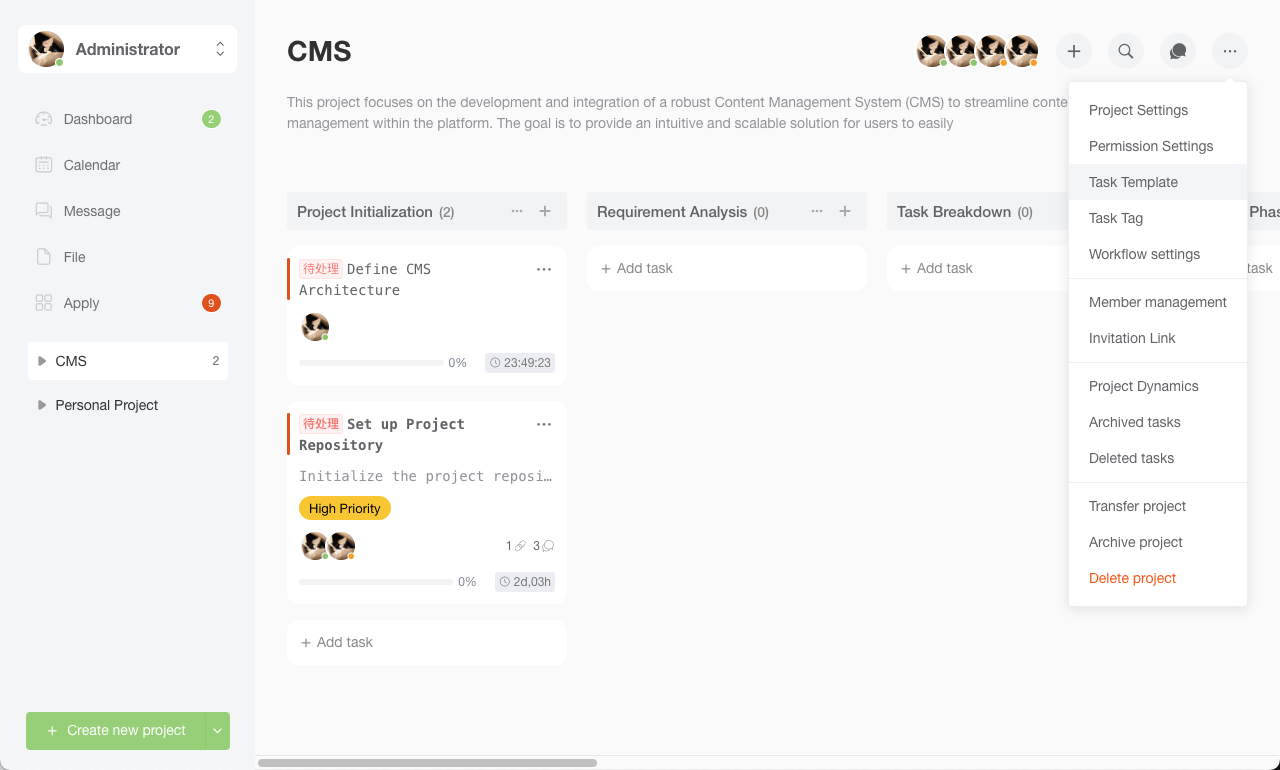This screenshot has width=1280, height=770.
Task: Select Task Template from the menu
Action: click(1133, 182)
